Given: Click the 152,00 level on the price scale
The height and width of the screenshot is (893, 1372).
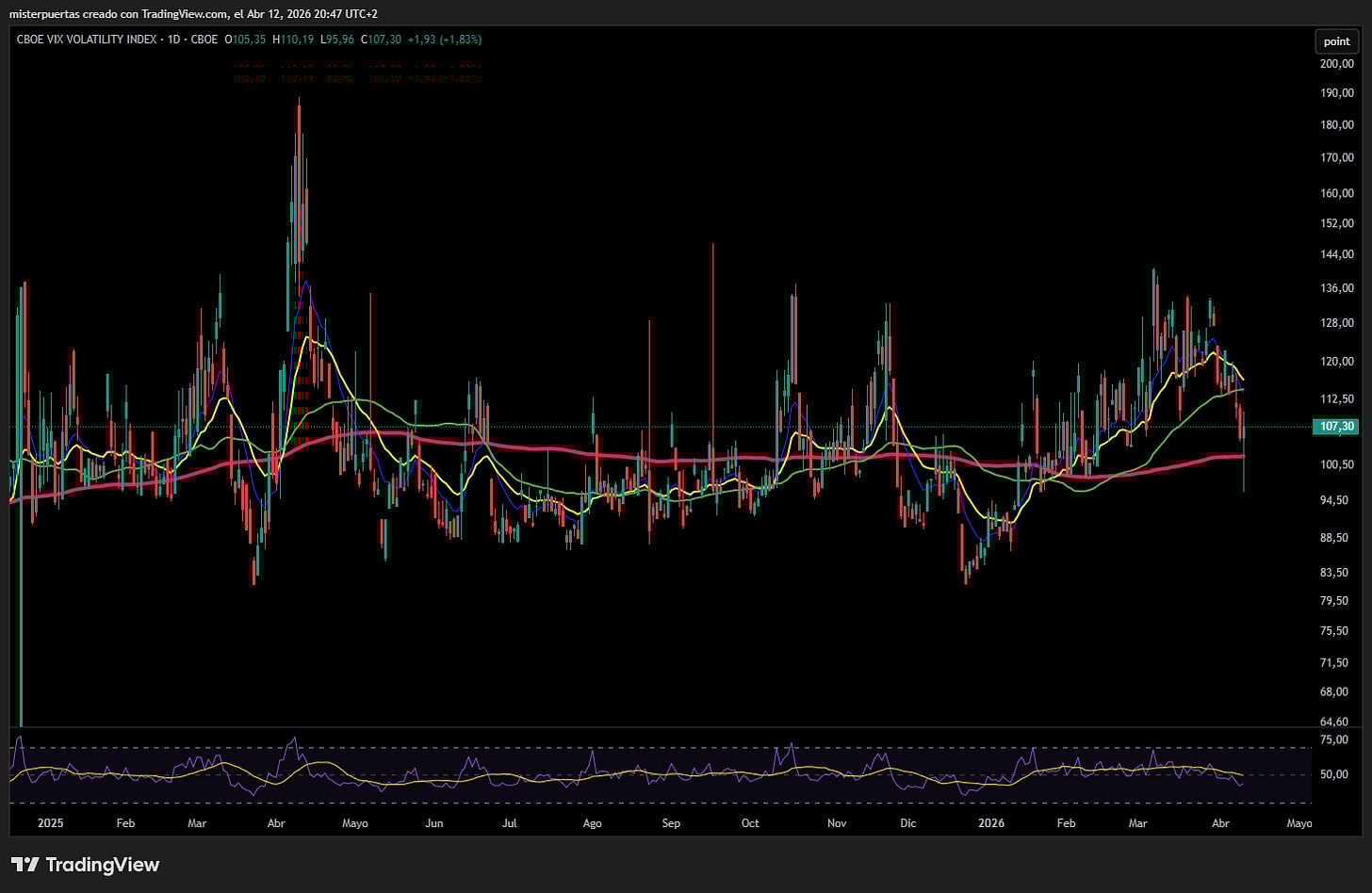Looking at the screenshot, I should coord(1336,224).
